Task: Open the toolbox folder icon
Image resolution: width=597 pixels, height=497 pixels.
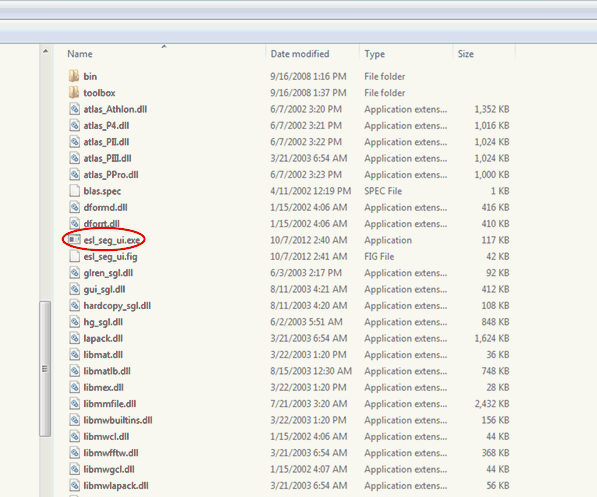Action: [74, 93]
